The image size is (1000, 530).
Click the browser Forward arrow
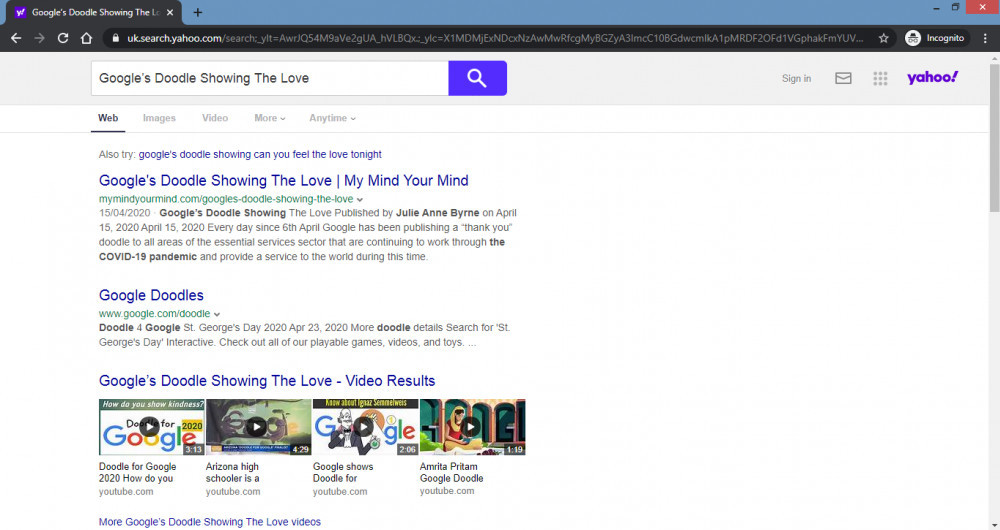[40, 38]
